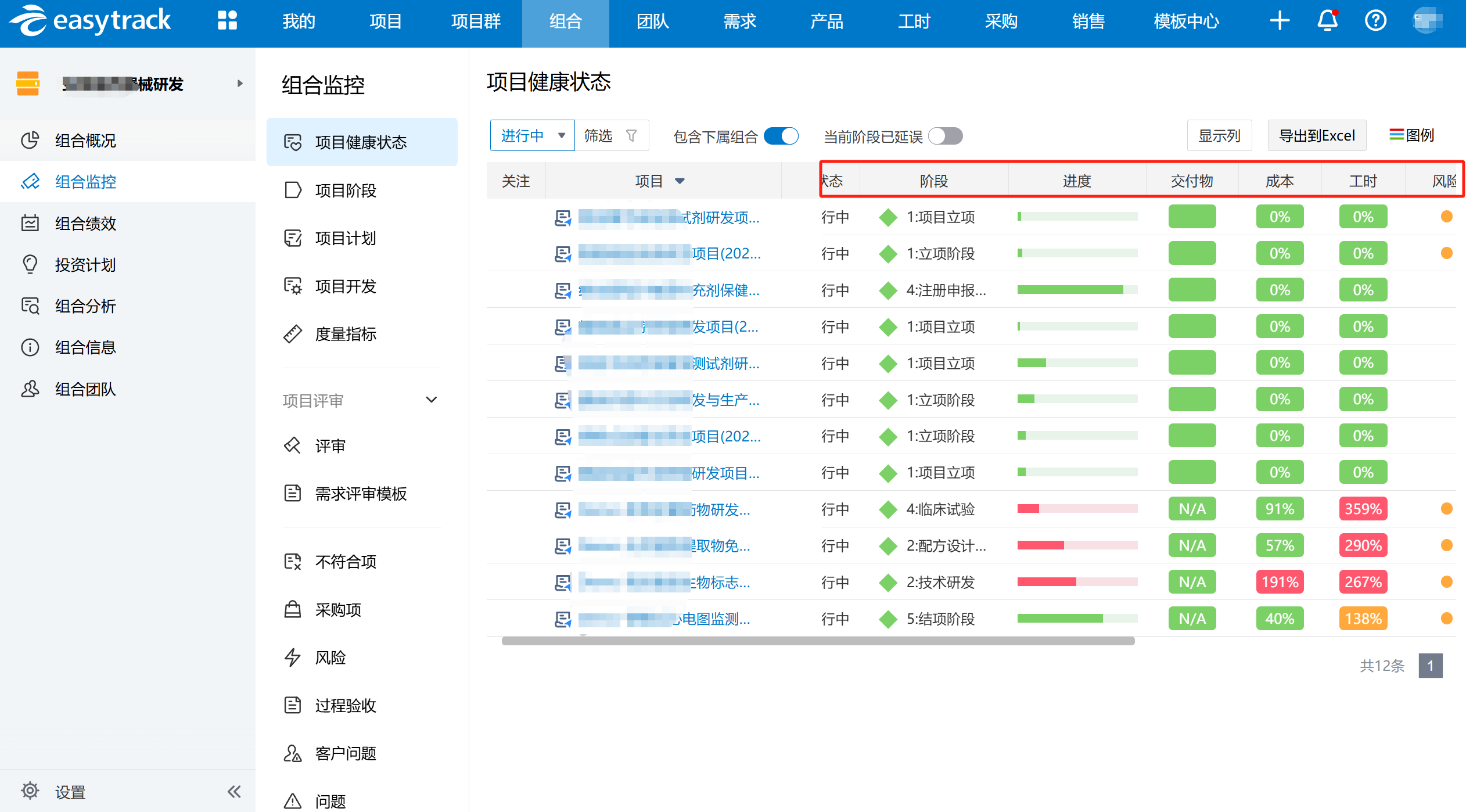Collapse the 项目评审 section chevron

[431, 400]
